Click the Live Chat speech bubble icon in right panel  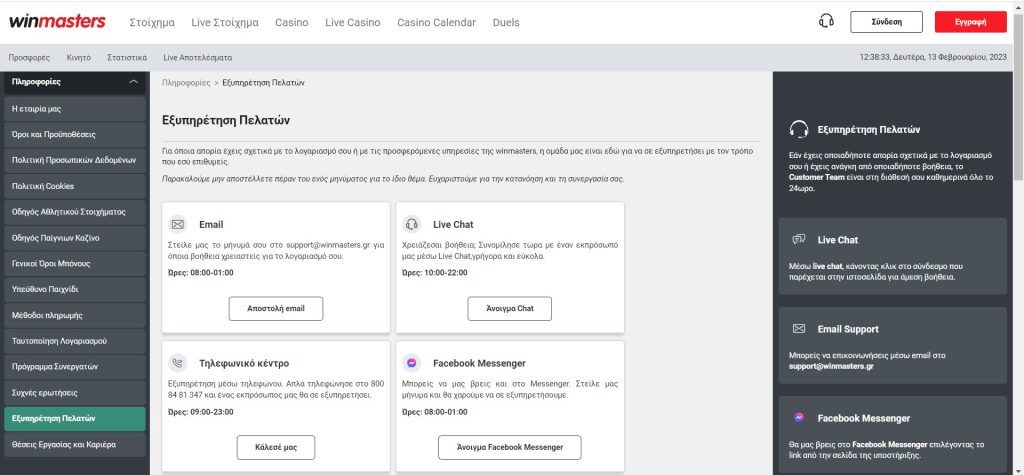[x=799, y=240]
